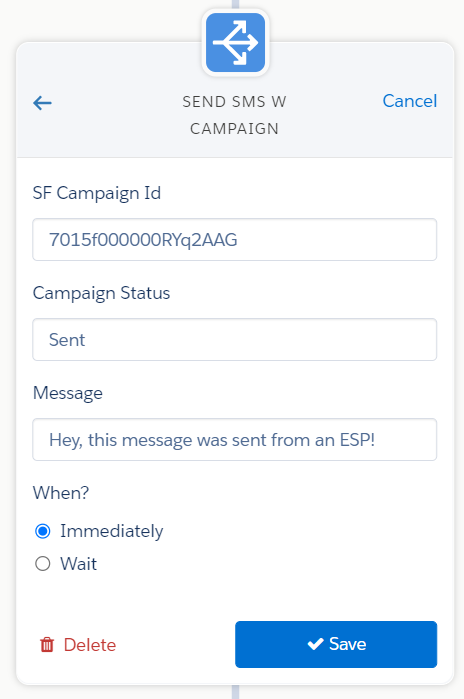Click the Immediately option label
464x699 pixels.
(112, 531)
